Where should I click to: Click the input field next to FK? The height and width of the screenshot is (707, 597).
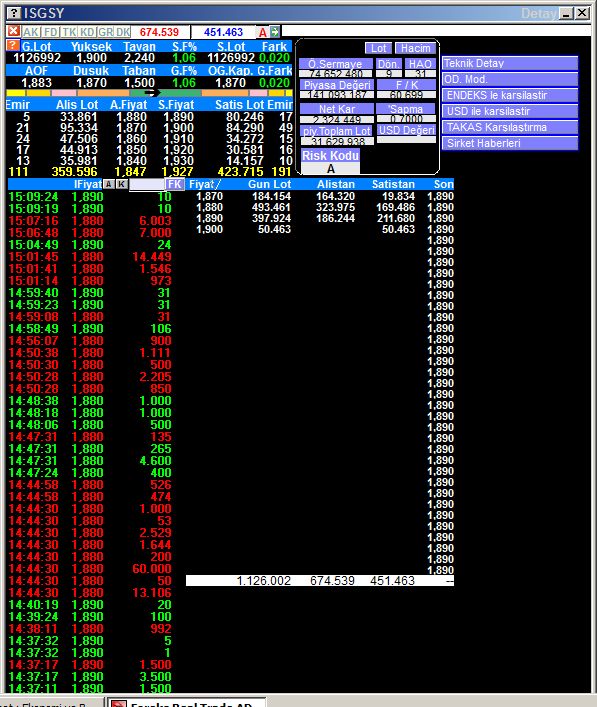coord(147,184)
